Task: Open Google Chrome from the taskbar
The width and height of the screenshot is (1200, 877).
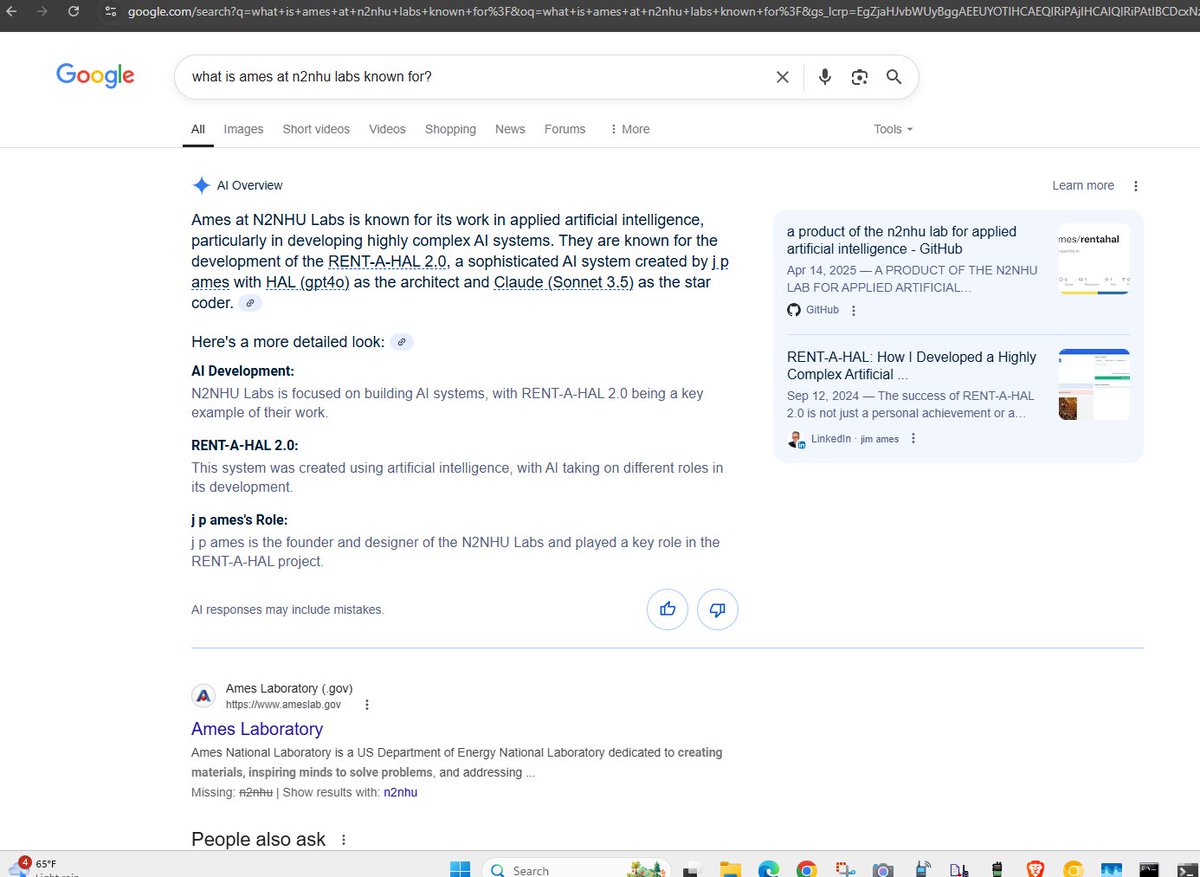Action: click(806, 869)
